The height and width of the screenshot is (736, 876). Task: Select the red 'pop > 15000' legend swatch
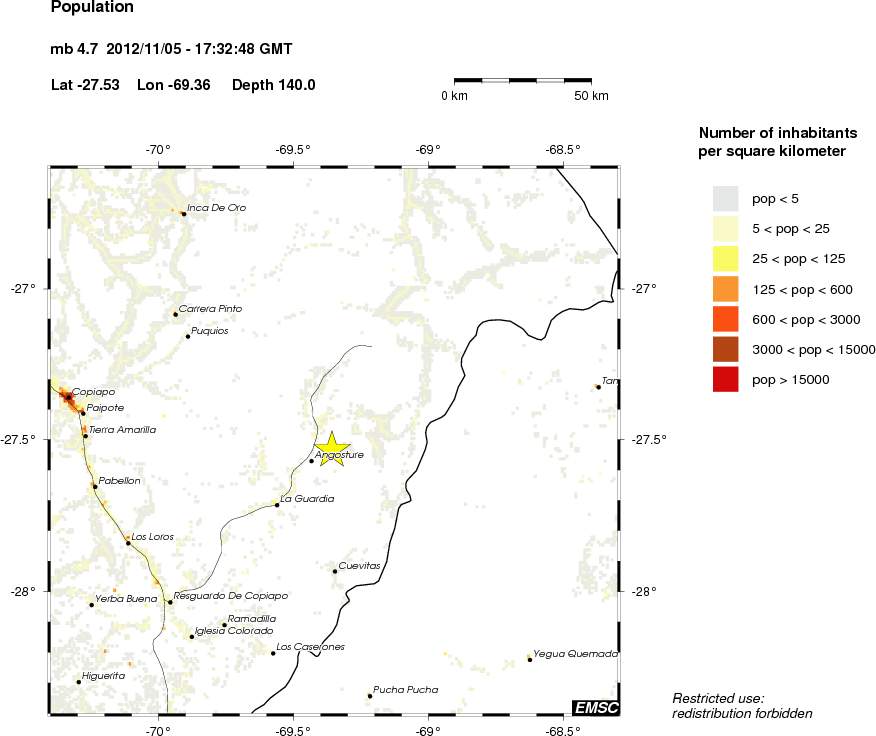[726, 380]
